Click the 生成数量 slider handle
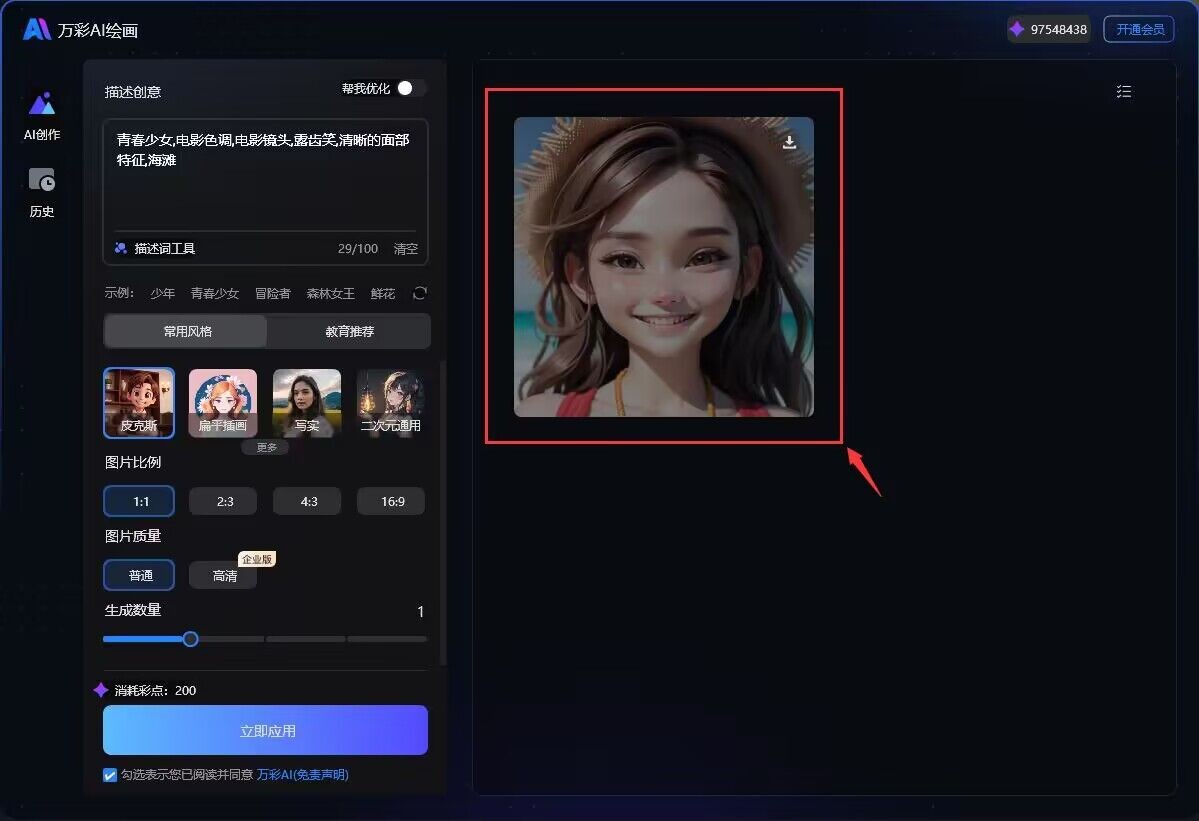 [x=190, y=639]
